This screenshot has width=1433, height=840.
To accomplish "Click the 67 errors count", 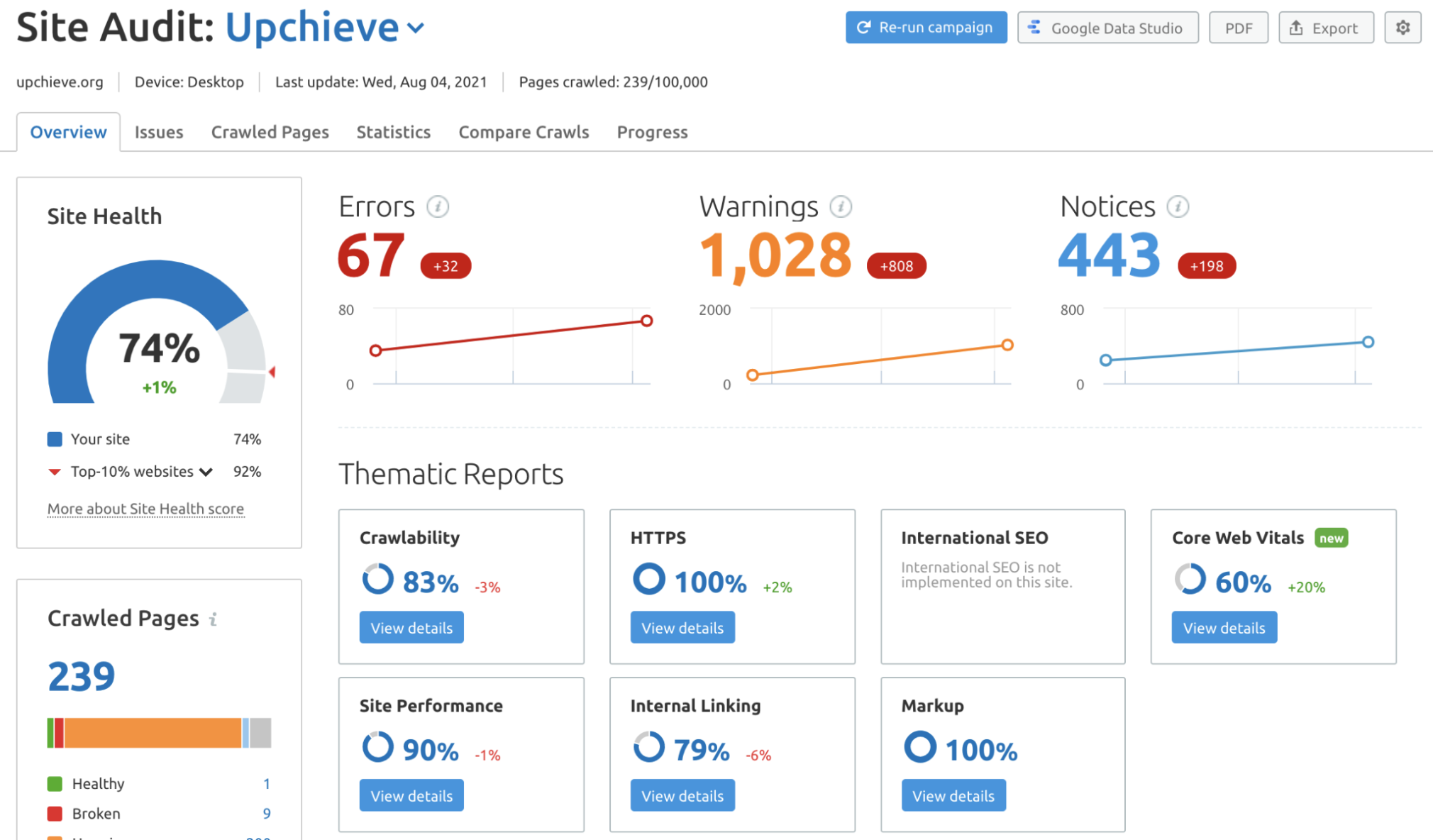I will point(371,255).
